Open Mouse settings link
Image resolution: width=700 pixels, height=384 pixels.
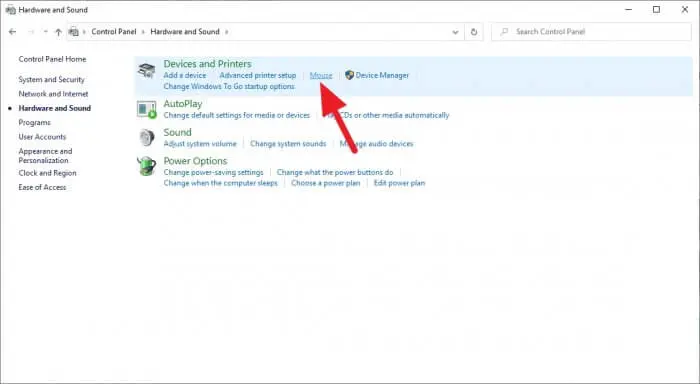point(321,75)
